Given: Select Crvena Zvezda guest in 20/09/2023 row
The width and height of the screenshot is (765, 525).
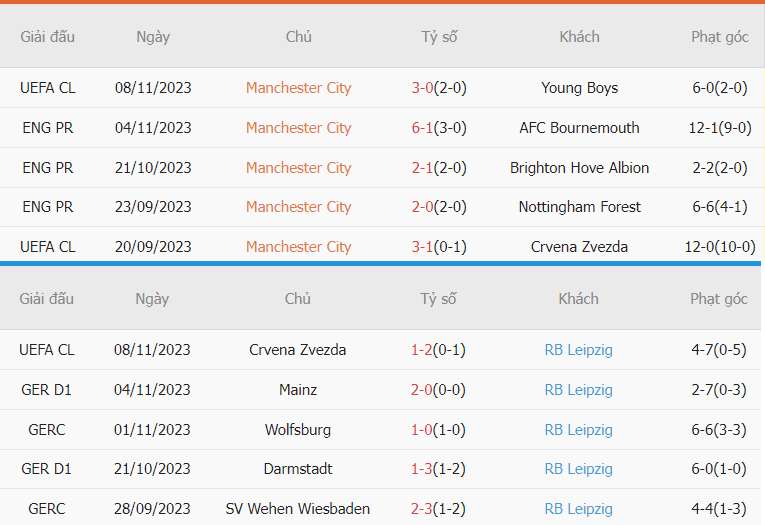Looking at the screenshot, I should point(579,247).
